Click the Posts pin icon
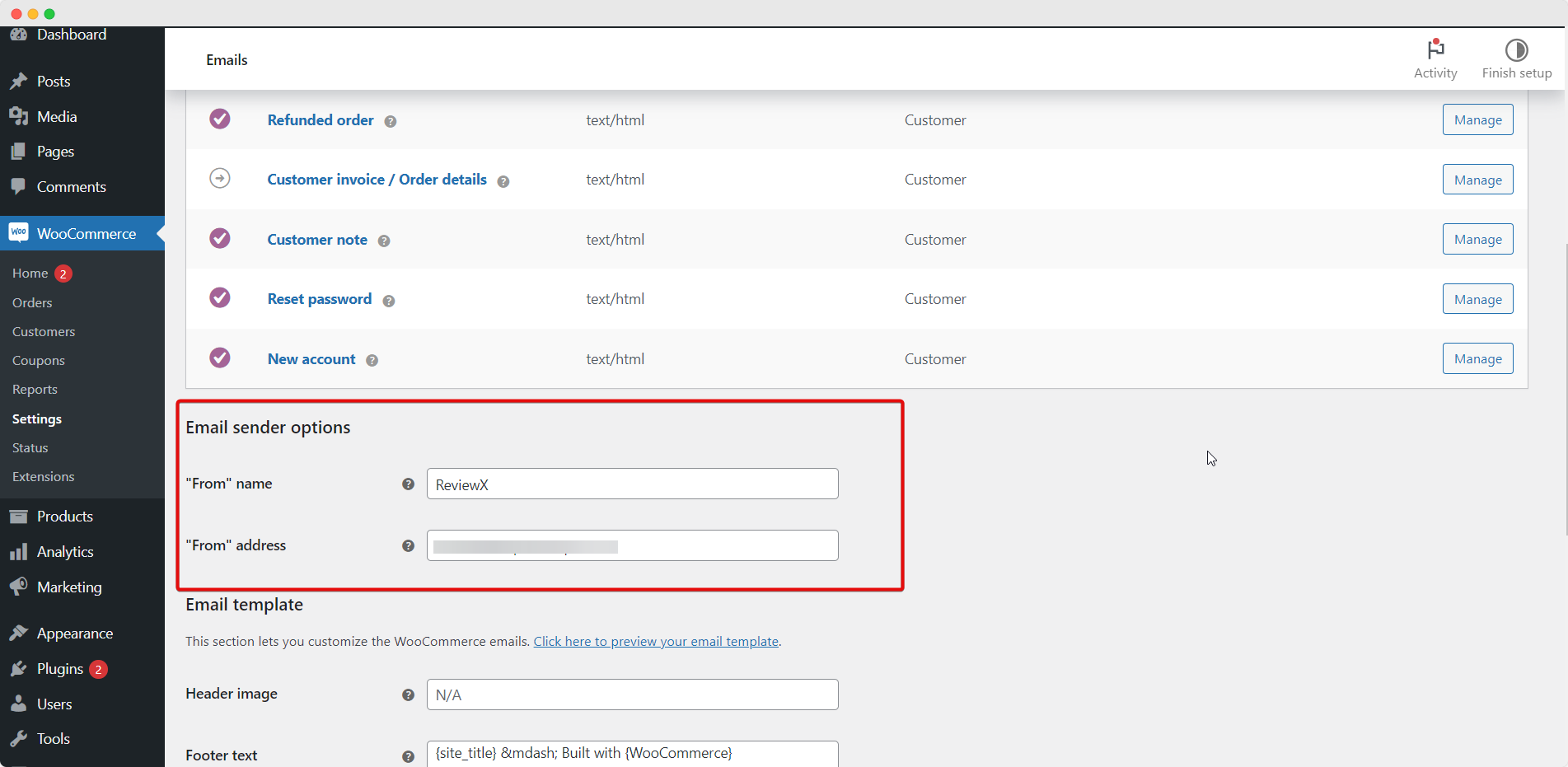The width and height of the screenshot is (1568, 767). click(18, 82)
